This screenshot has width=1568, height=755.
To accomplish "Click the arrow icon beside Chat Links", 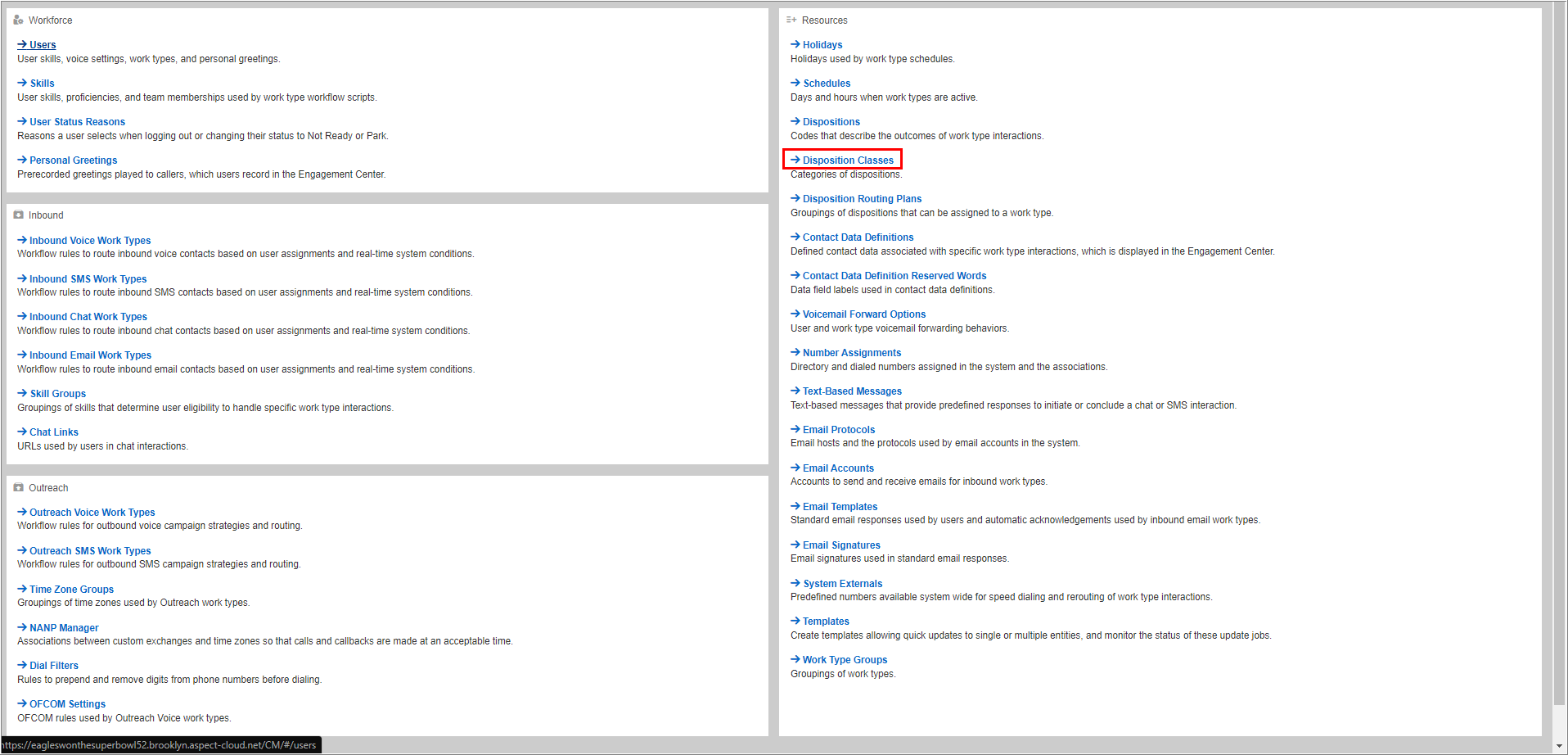I will pos(20,432).
